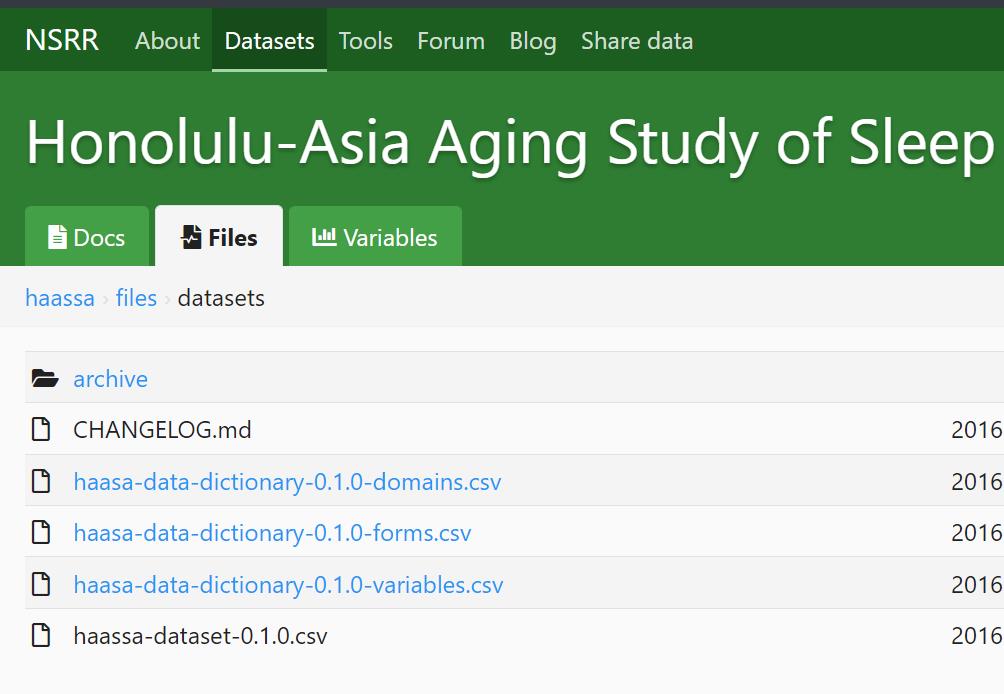The width and height of the screenshot is (1004, 694).
Task: Download haasa-data-dictionary-0.1.0-variables.csv
Action: [x=288, y=585]
